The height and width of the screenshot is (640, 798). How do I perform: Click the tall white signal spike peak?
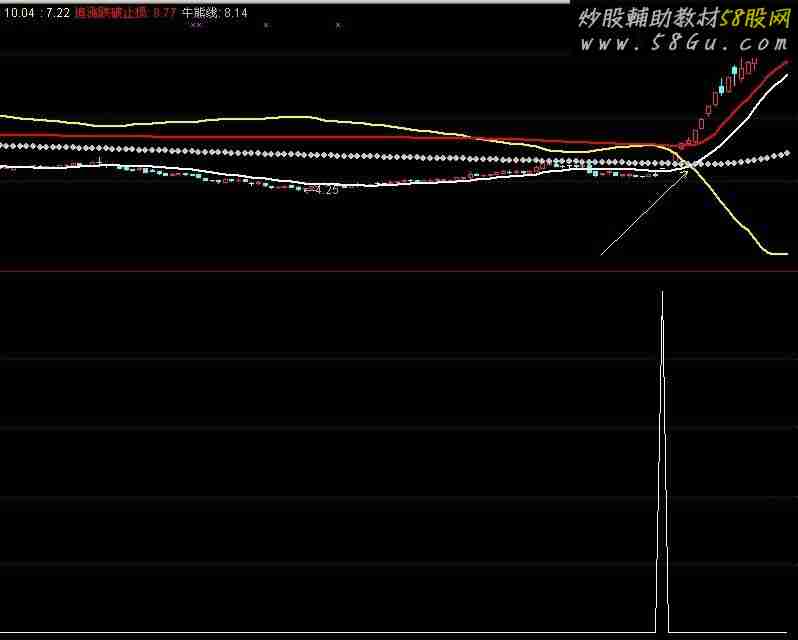click(x=662, y=293)
